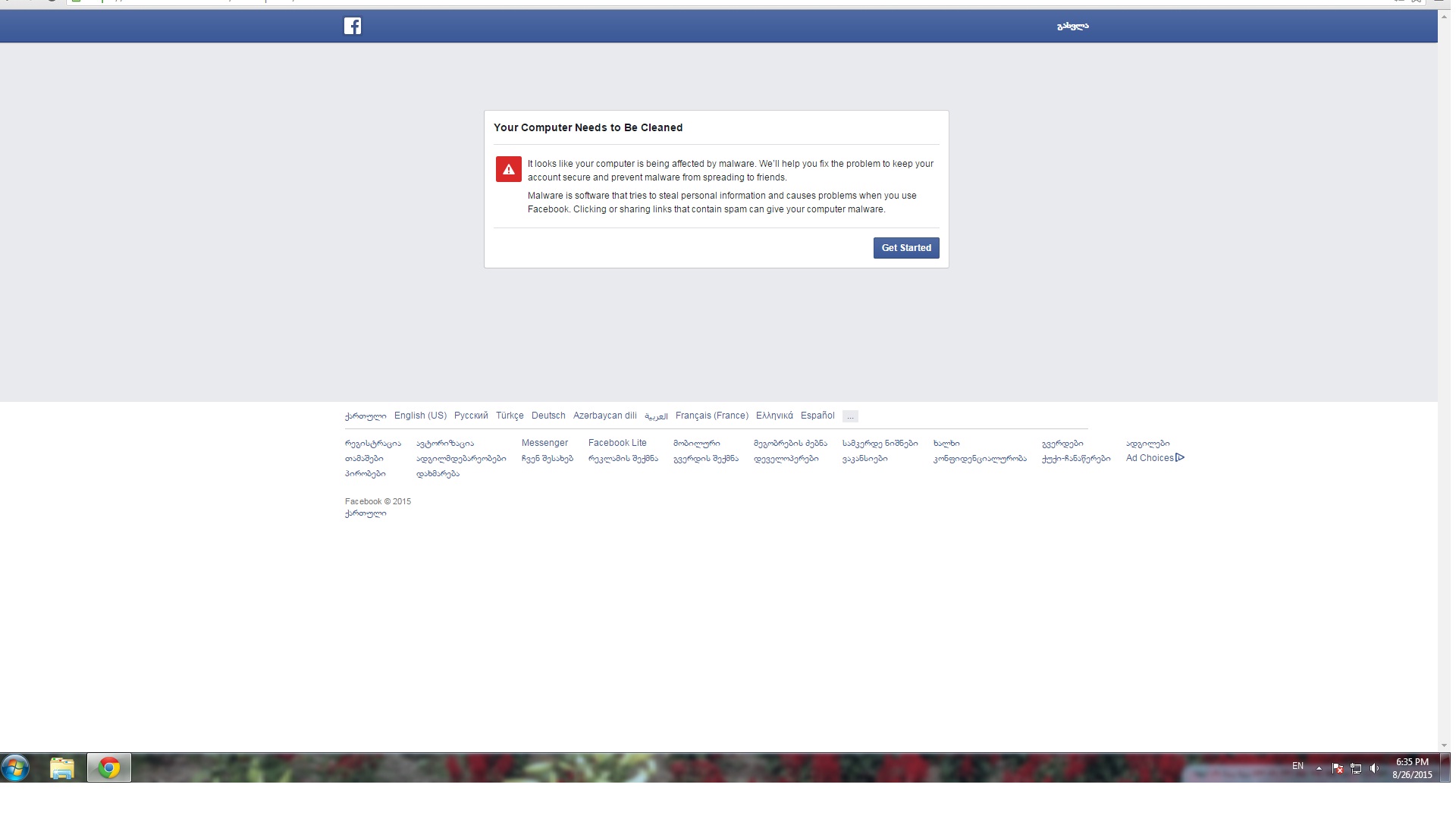The width and height of the screenshot is (1456, 819).
Task: Switch language to English (US)
Action: pyautogui.click(x=420, y=416)
